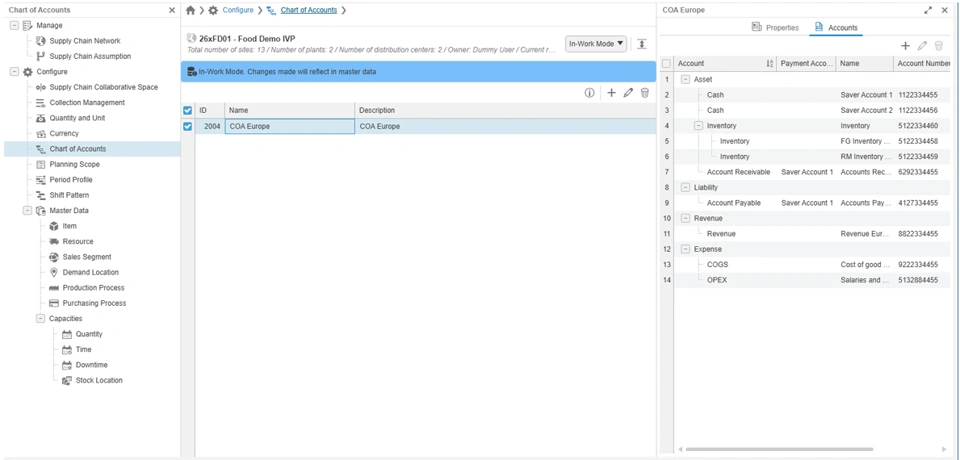Click the Demand Location pin icon

tap(53, 273)
